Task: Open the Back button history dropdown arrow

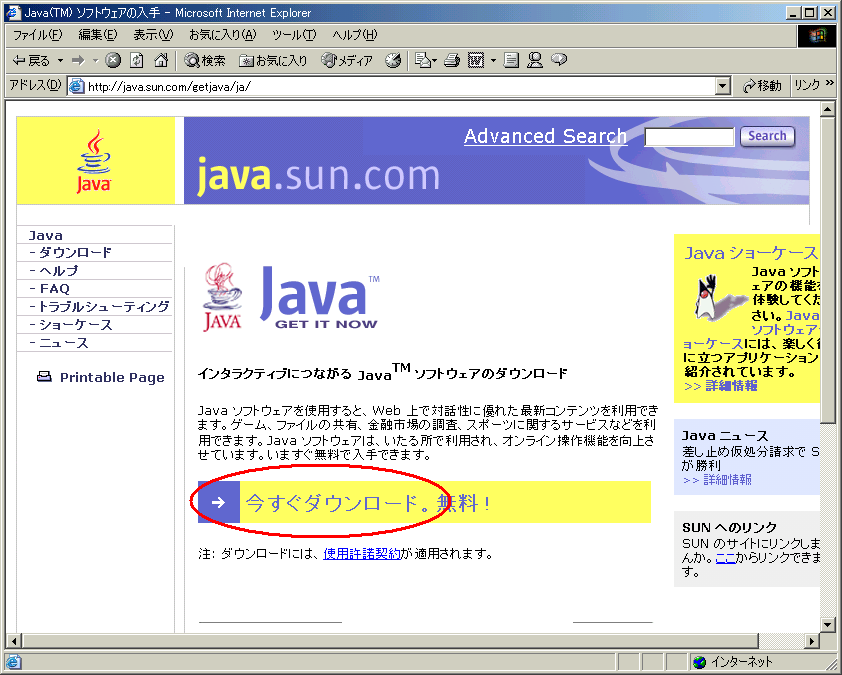Action: point(61,61)
